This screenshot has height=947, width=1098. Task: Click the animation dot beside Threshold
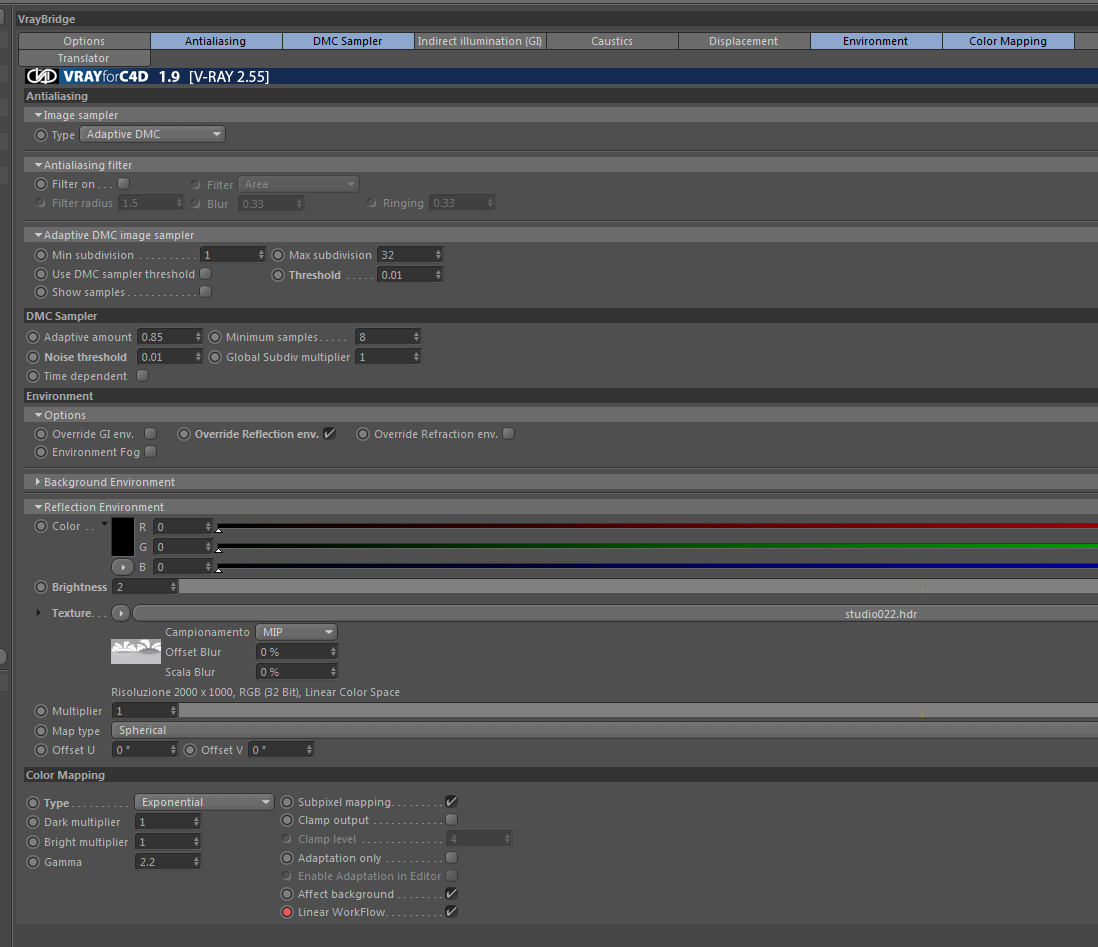coord(278,275)
